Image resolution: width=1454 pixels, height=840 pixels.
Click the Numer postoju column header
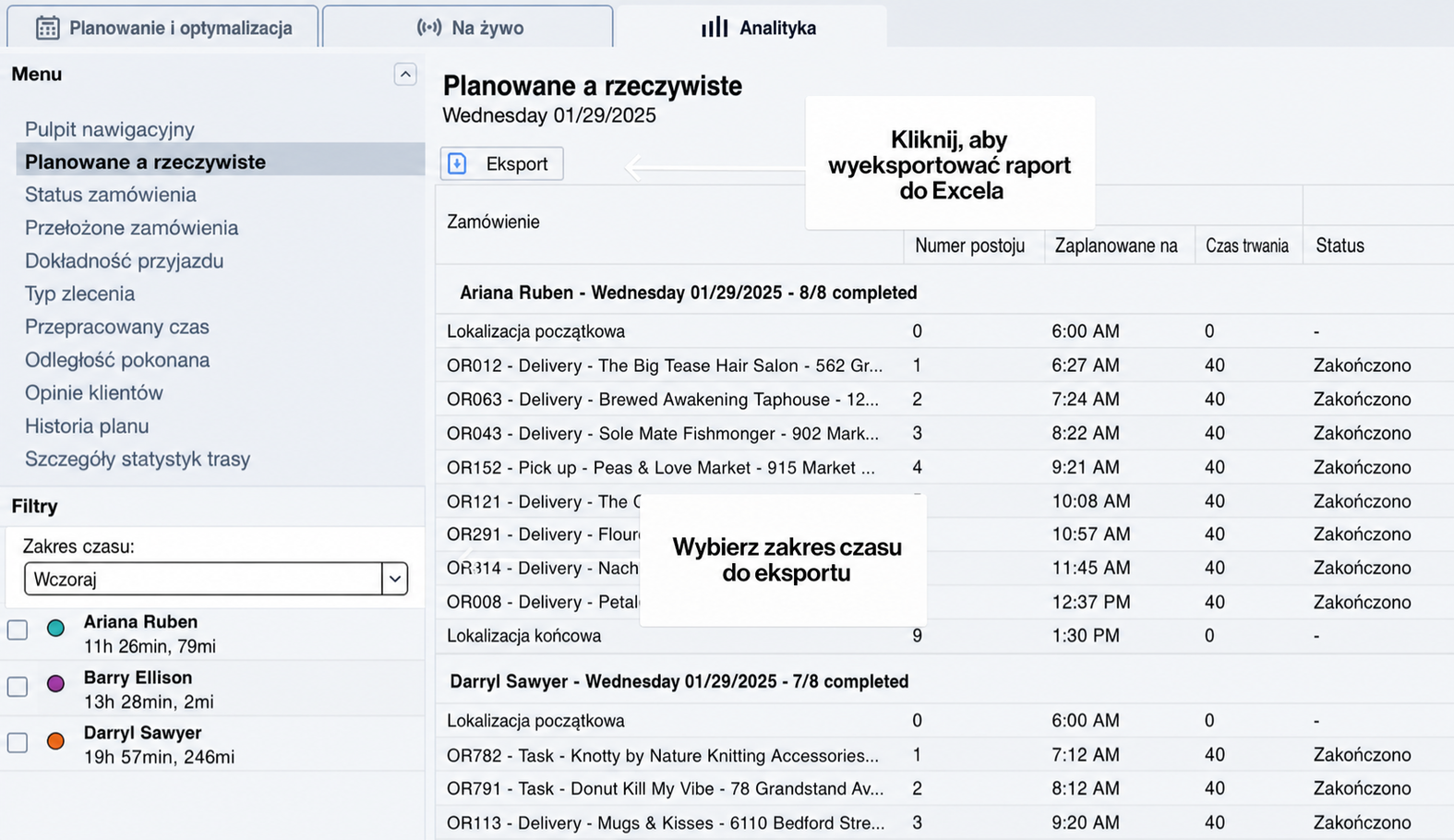(x=969, y=246)
